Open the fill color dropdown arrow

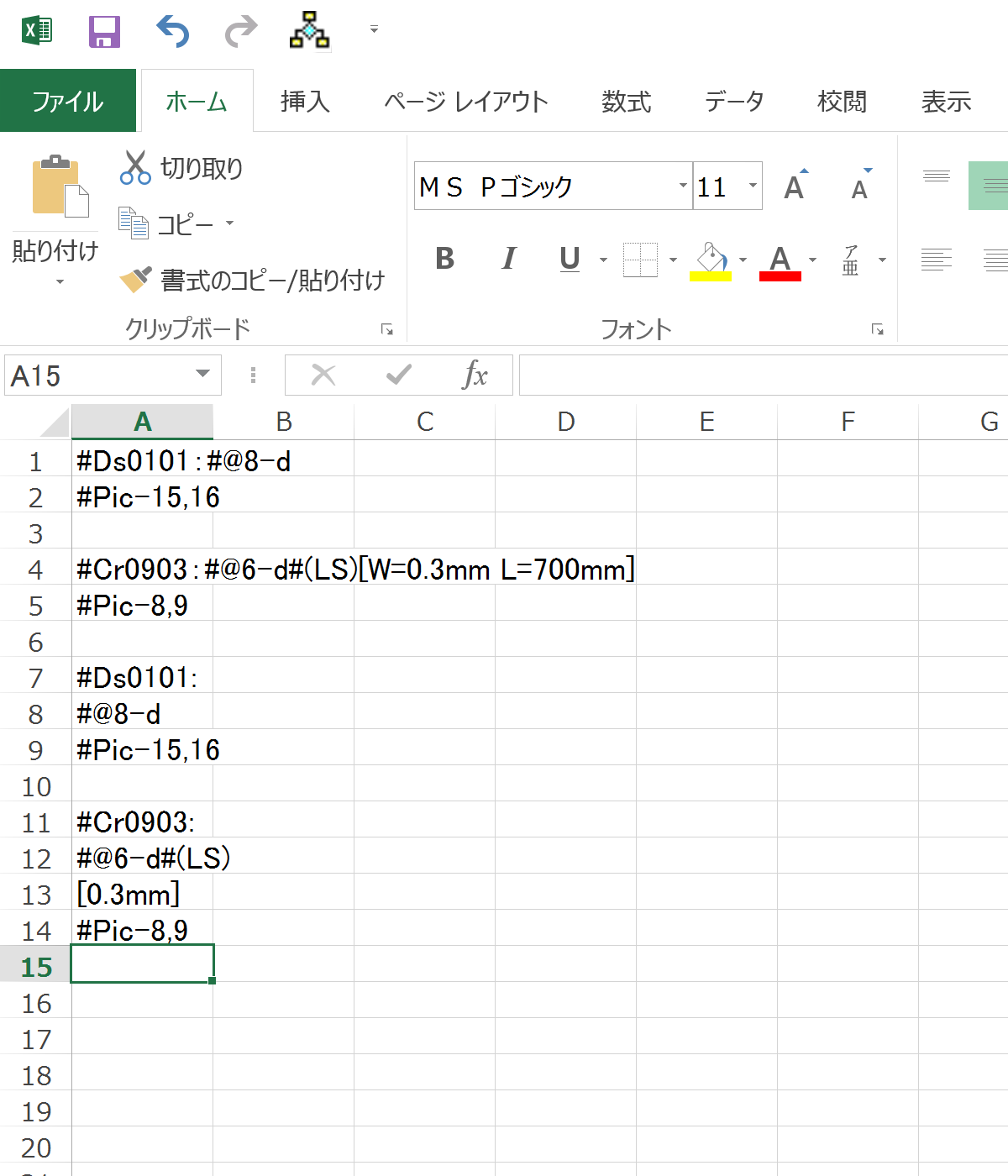coord(743,260)
